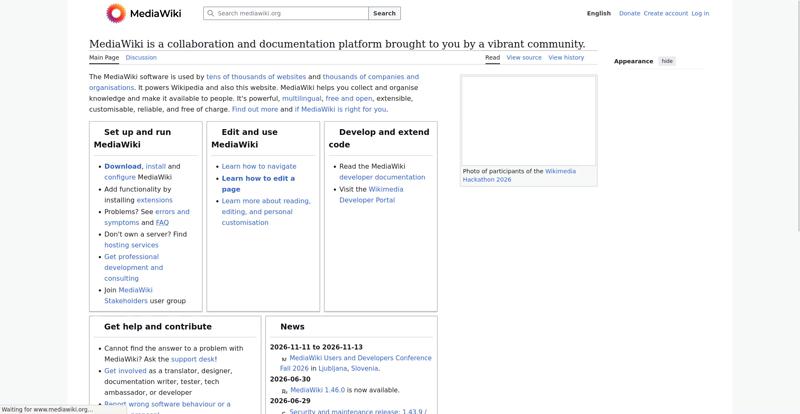Open the hosting services link
This screenshot has height=414, width=800.
tap(131, 245)
